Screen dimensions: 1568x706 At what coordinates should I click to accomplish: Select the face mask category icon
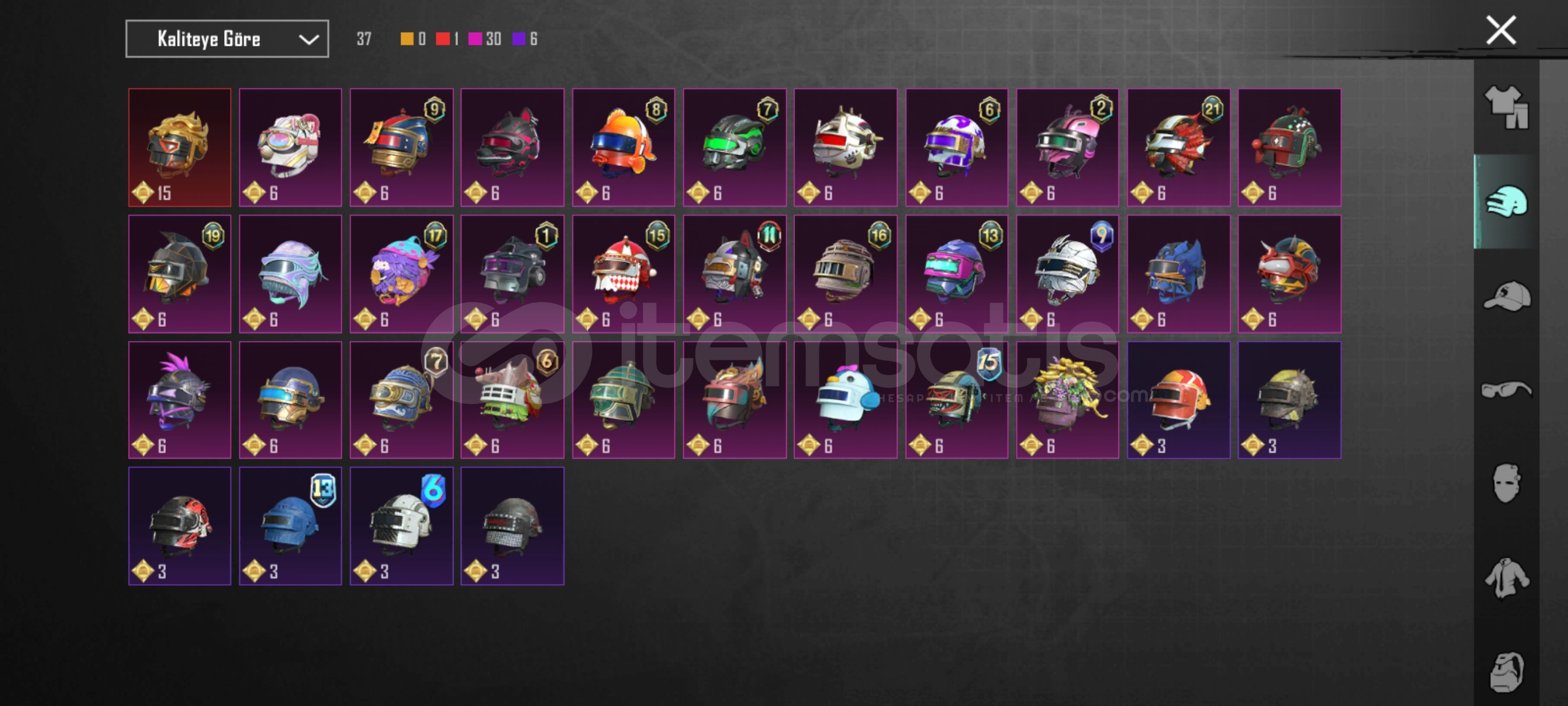[1507, 484]
